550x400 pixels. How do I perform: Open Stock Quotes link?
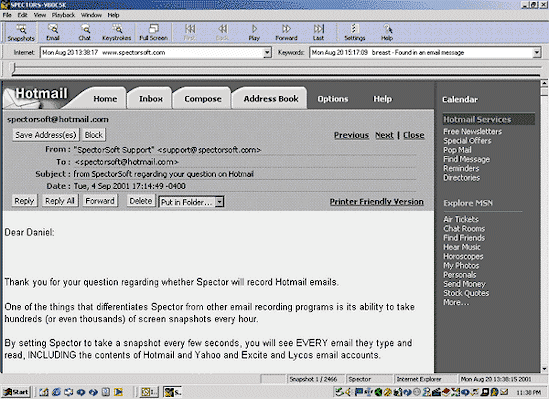466,293
